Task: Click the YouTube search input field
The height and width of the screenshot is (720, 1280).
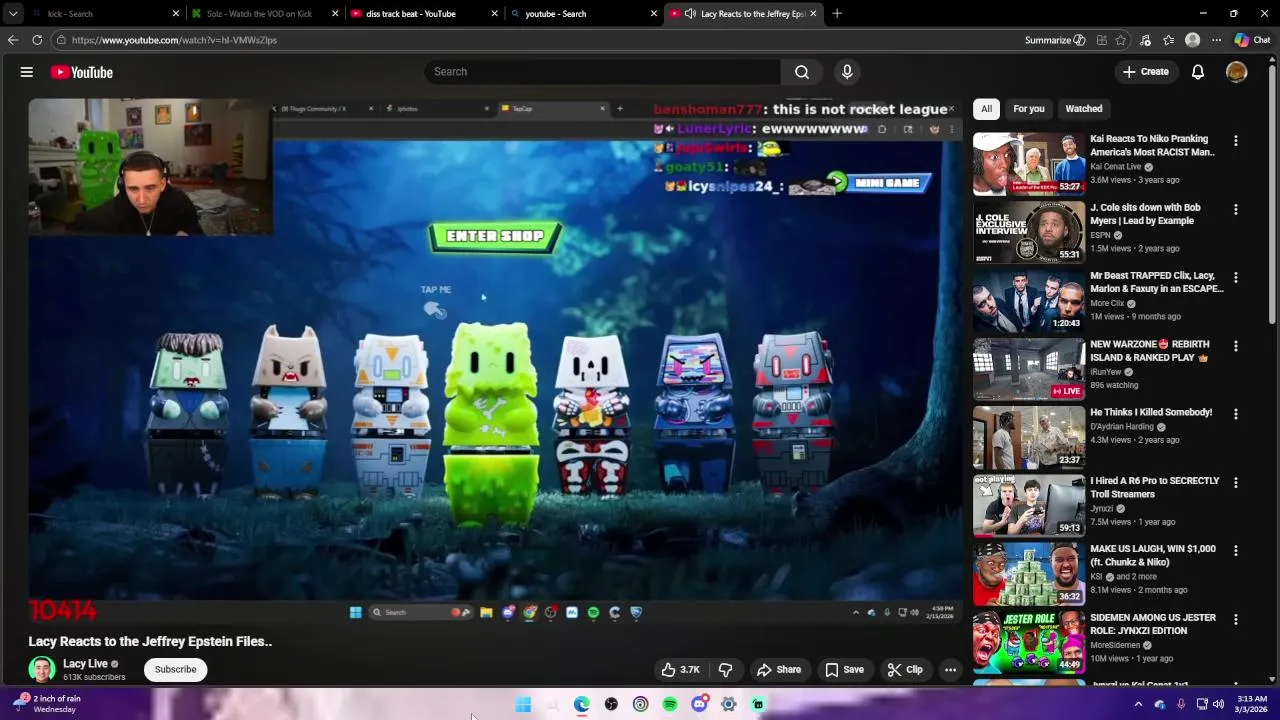Action: tap(602, 72)
